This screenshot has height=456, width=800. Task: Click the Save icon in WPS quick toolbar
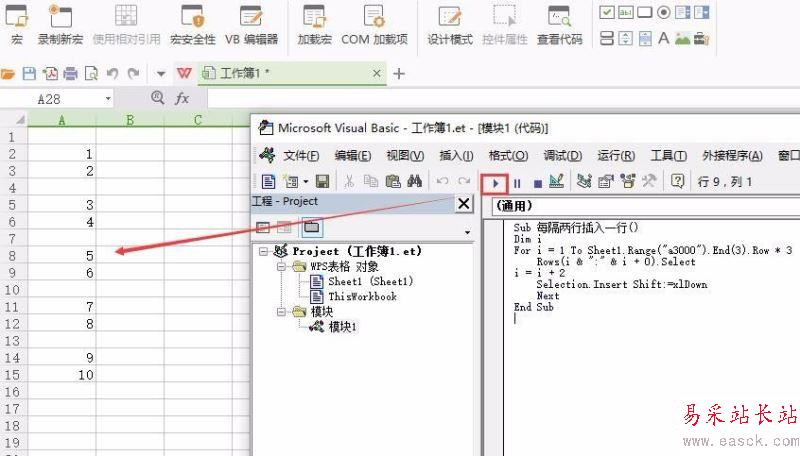[x=29, y=74]
